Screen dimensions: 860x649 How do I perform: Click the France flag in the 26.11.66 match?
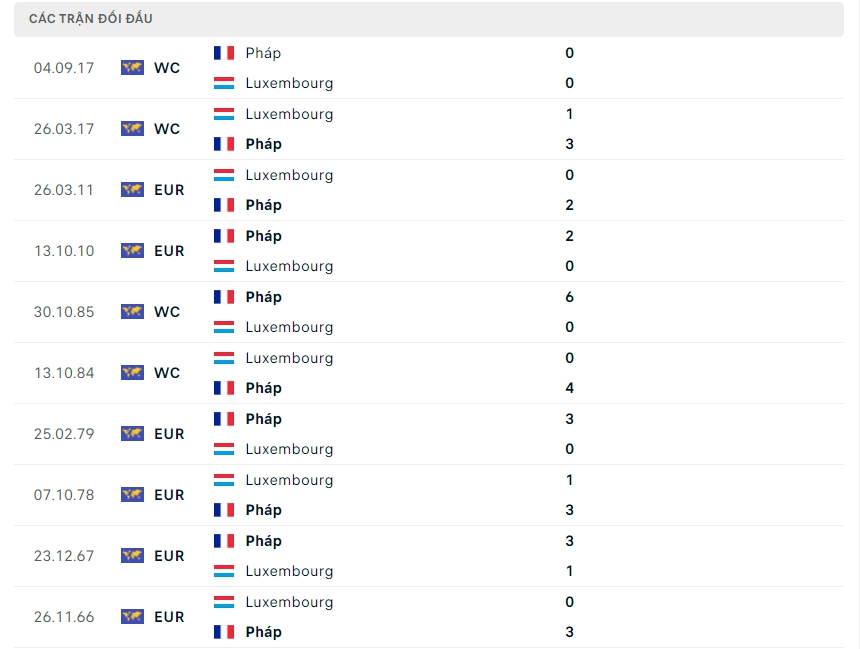tap(224, 632)
